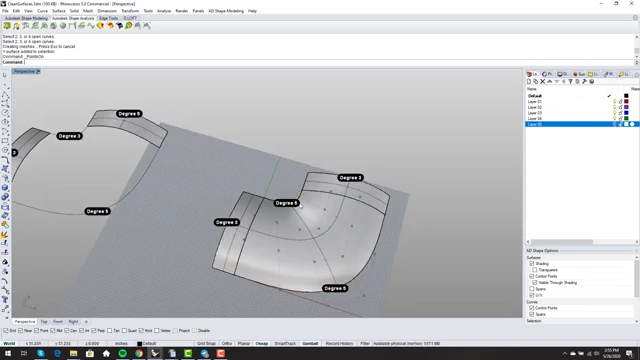Toggle Layer 01 visibility lightbulb

pyautogui.click(x=614, y=102)
